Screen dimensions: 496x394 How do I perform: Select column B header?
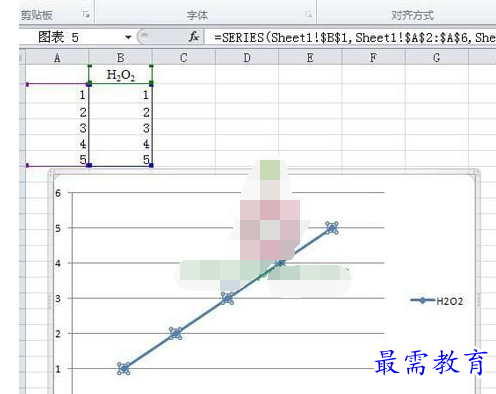click(x=121, y=58)
